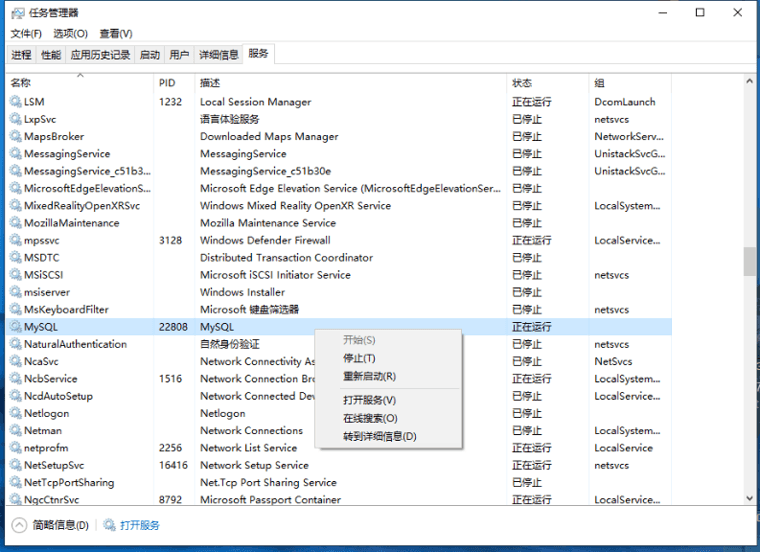The image size is (760, 552).
Task: Select the Local Session Manager description
Action: coord(255,102)
